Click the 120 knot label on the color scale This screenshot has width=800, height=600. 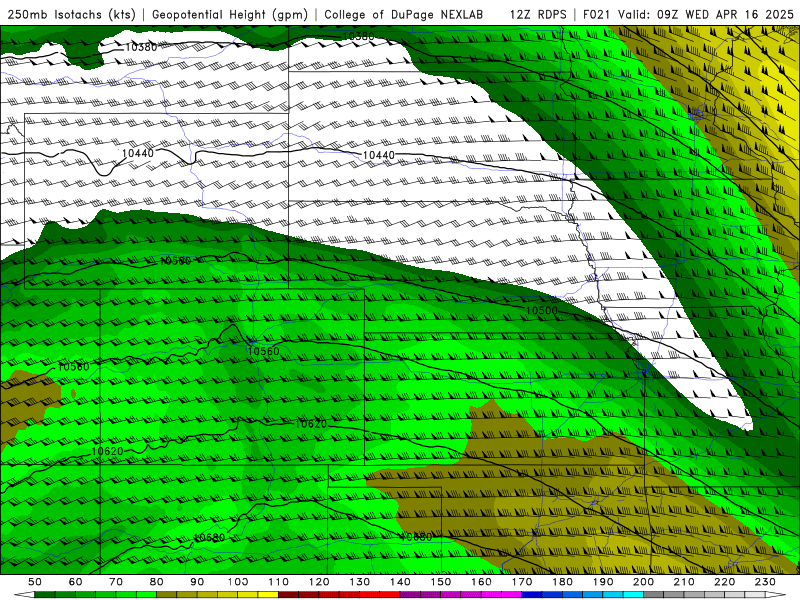[319, 582]
